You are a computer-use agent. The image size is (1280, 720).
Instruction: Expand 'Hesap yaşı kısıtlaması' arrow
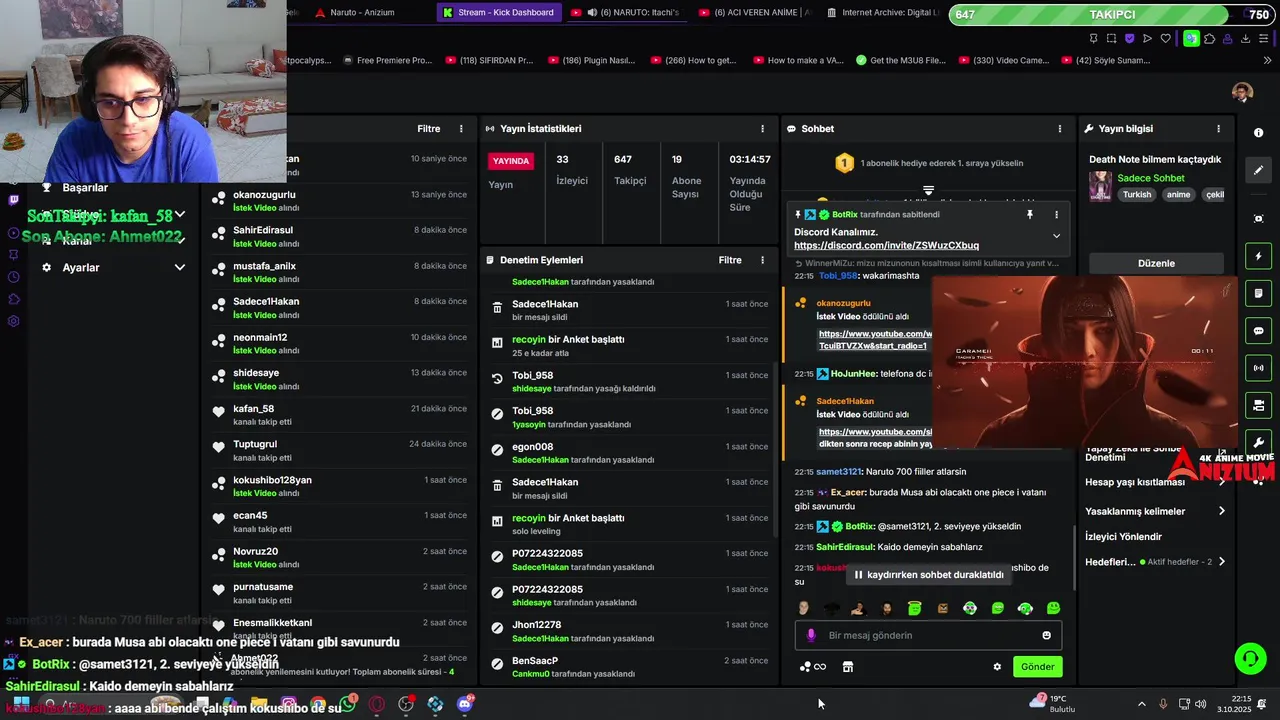[1221, 482]
